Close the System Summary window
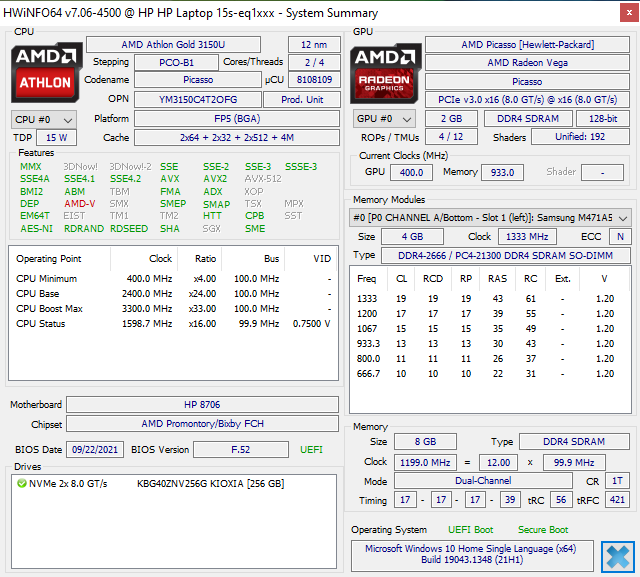Screen dimensions: 640x577 tap(629, 13)
